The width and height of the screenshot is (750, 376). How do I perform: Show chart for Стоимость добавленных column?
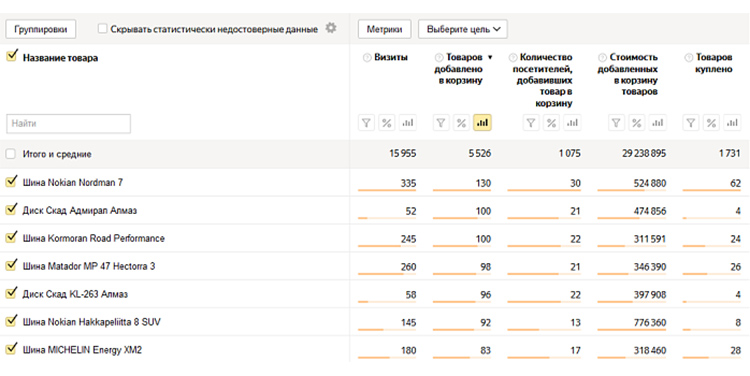(658, 123)
